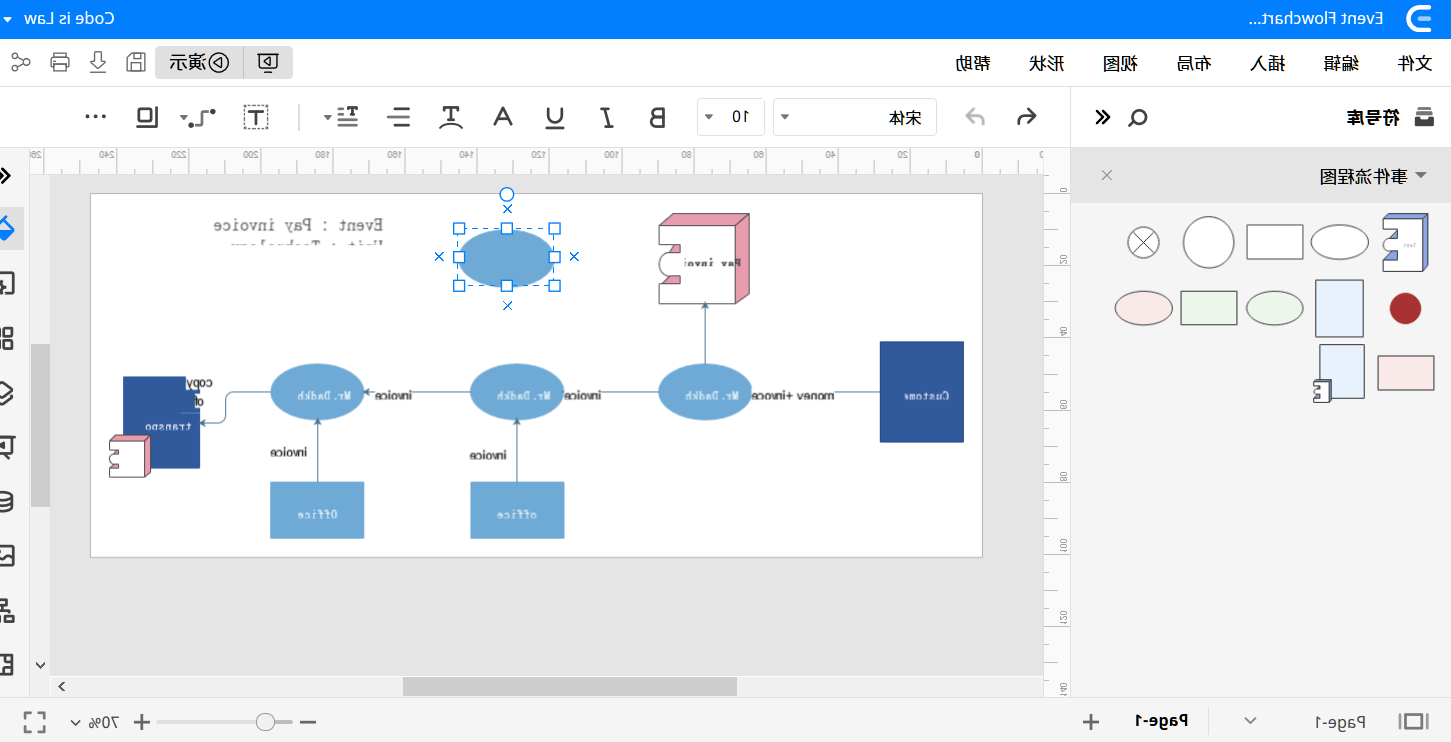This screenshot has height=742, width=1451.
Task: Open the font size 10 dropdown
Action: (731, 117)
